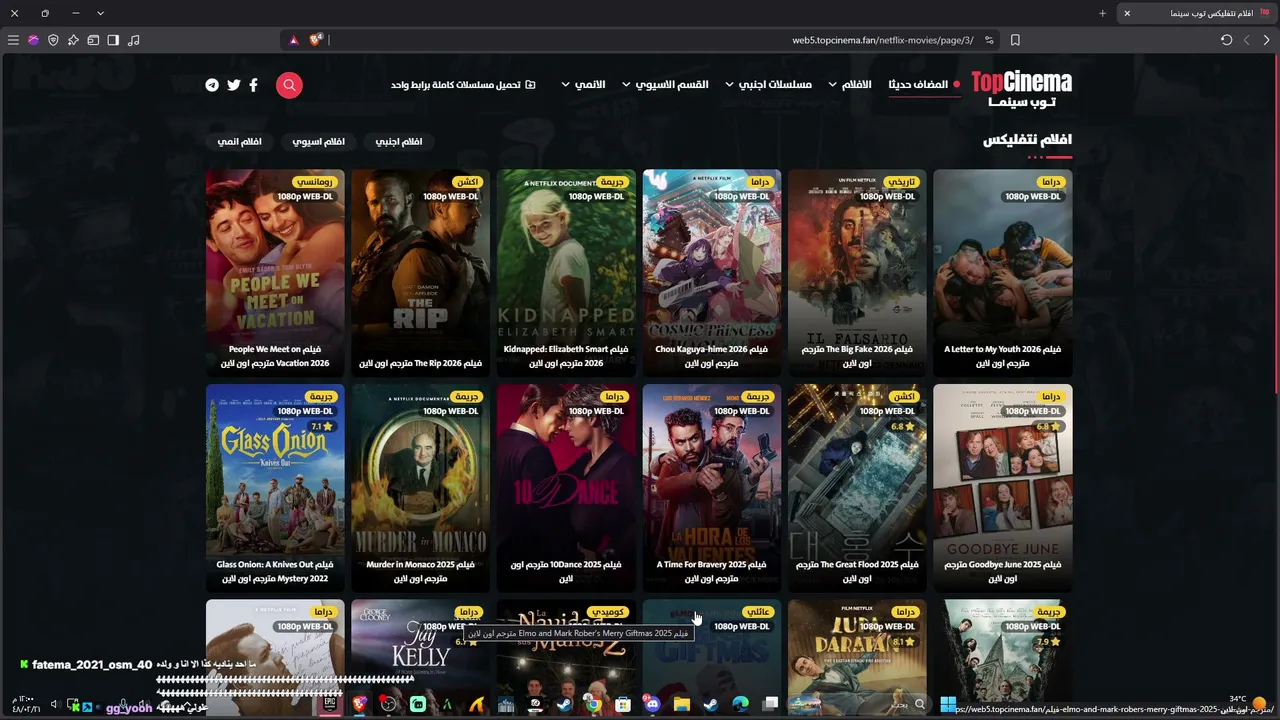Click the Brave Rewards triangle icon
1280x720 pixels.
coord(294,40)
